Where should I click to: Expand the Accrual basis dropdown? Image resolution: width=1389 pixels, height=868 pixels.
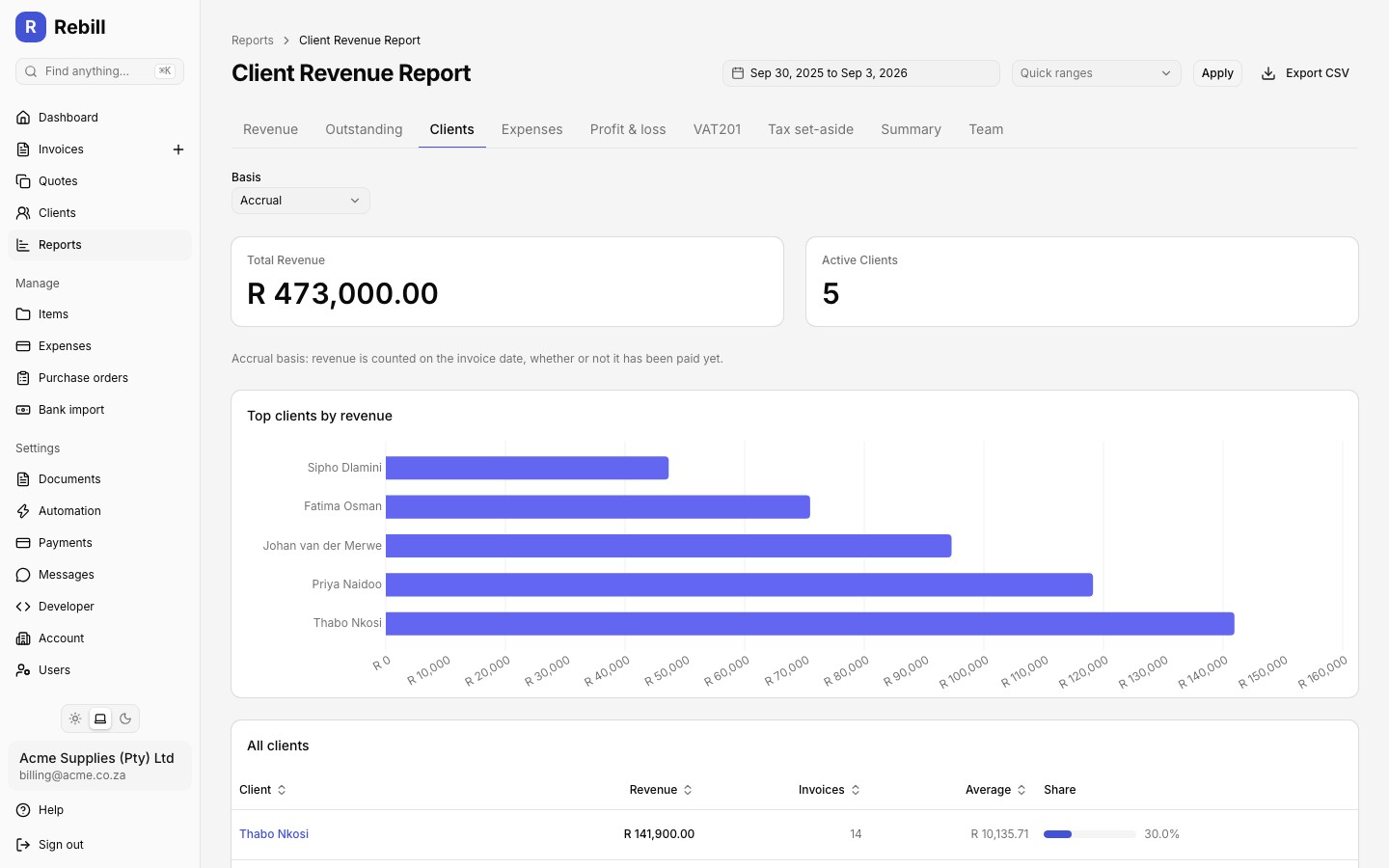[300, 201]
